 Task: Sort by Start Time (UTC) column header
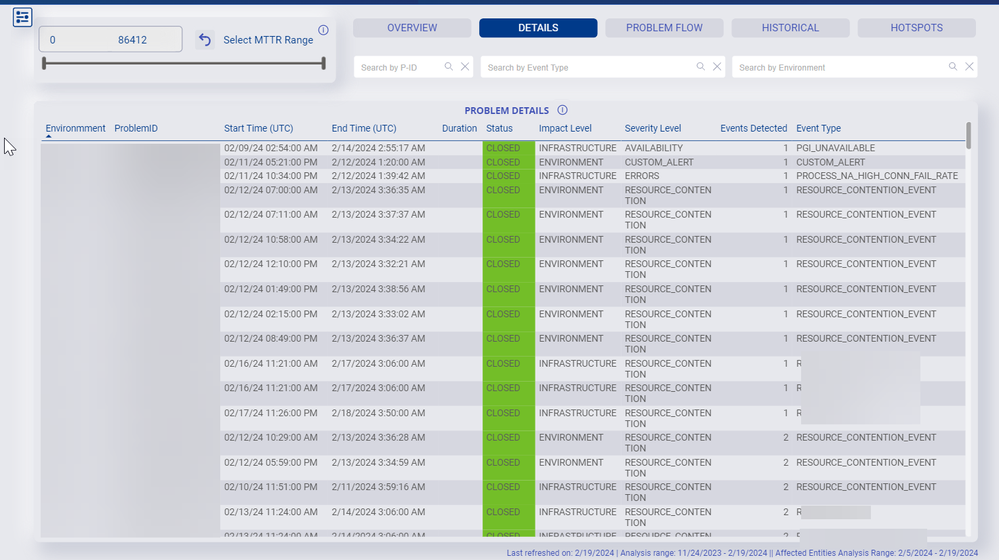click(x=258, y=128)
